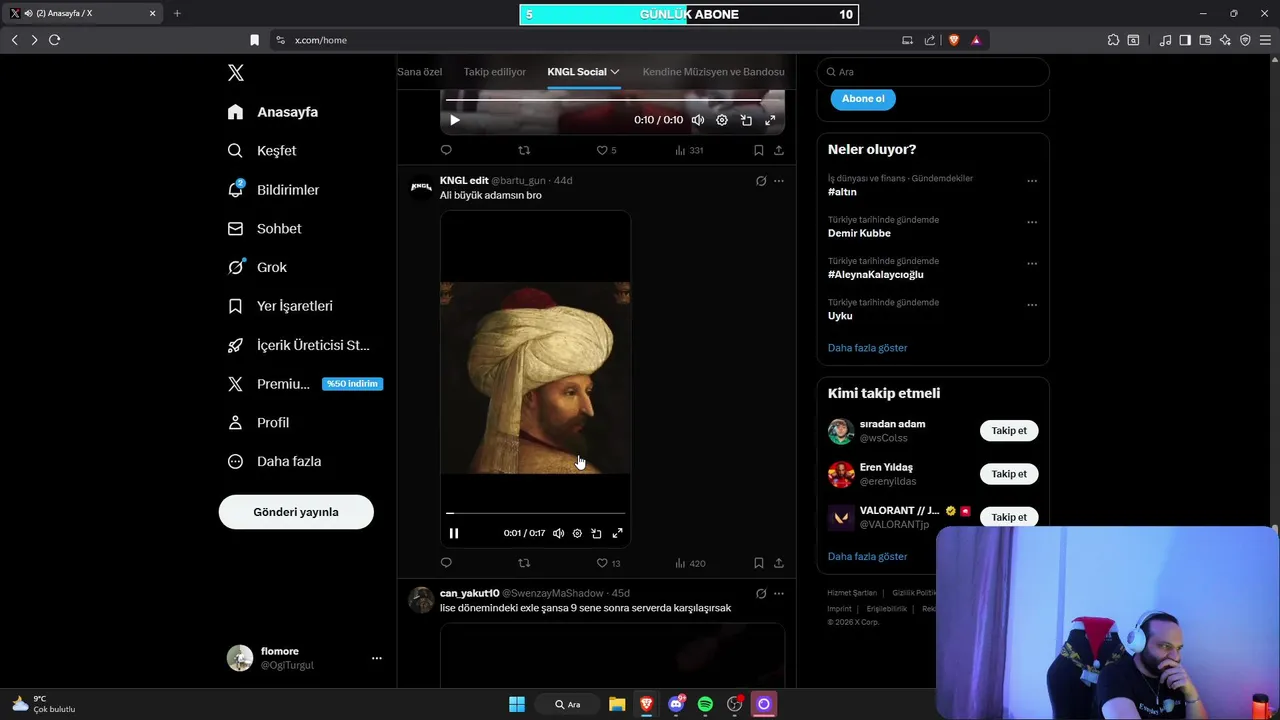Open Keşfet explore page
This screenshot has height=720, width=1280.
[x=262, y=151]
